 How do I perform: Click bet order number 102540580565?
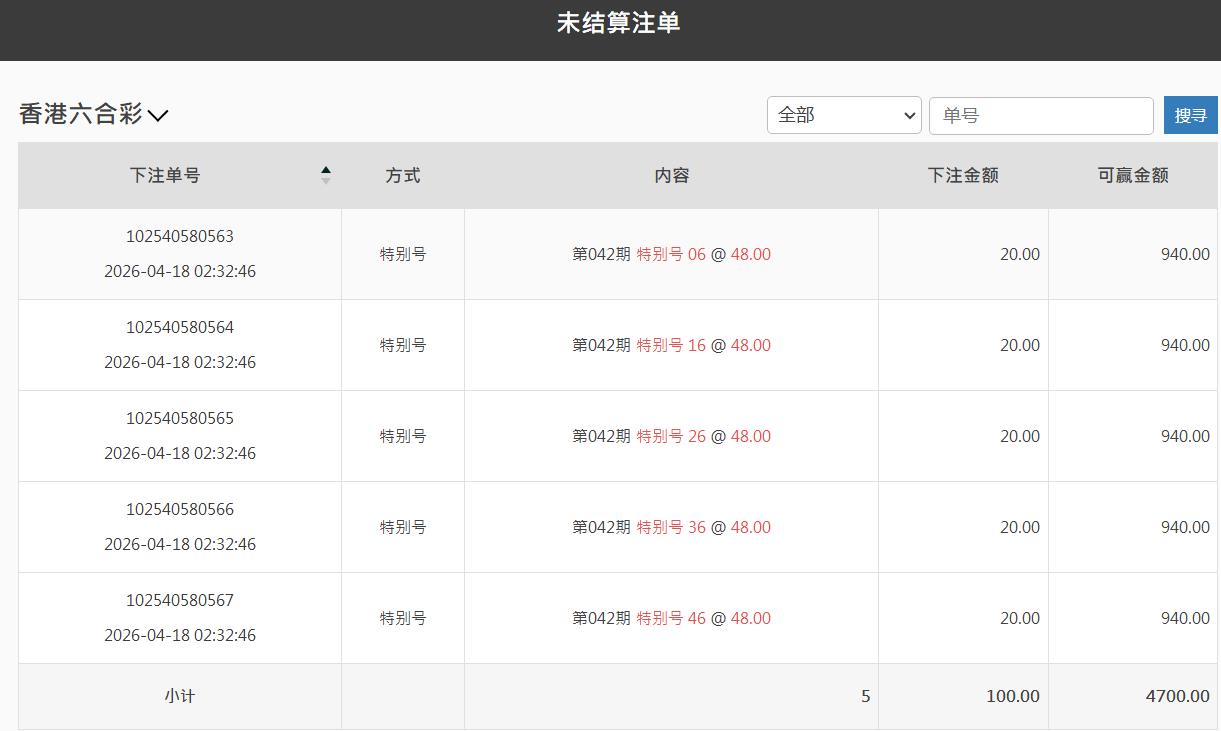click(x=180, y=419)
